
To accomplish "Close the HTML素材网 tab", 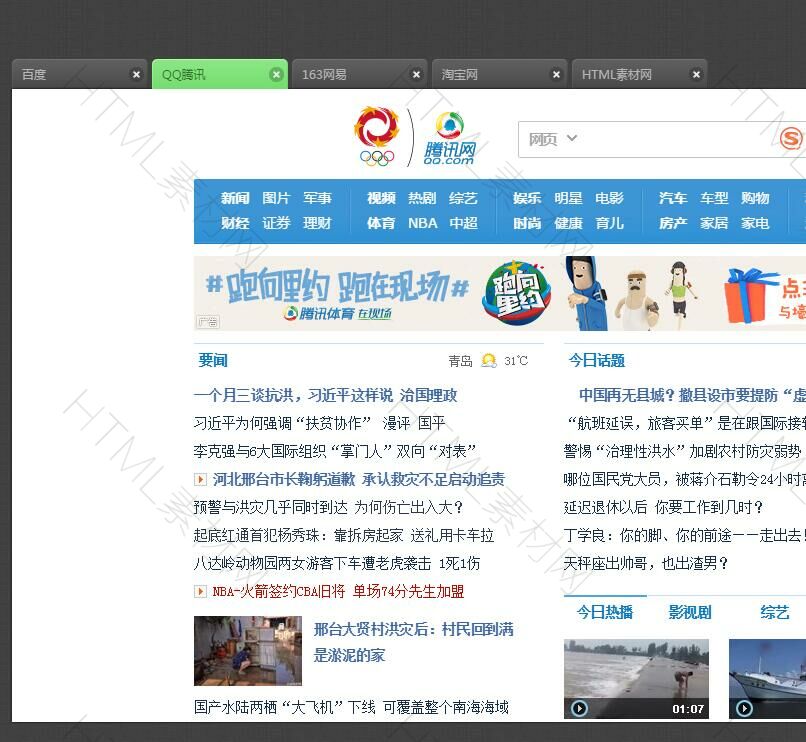I will point(696,74).
